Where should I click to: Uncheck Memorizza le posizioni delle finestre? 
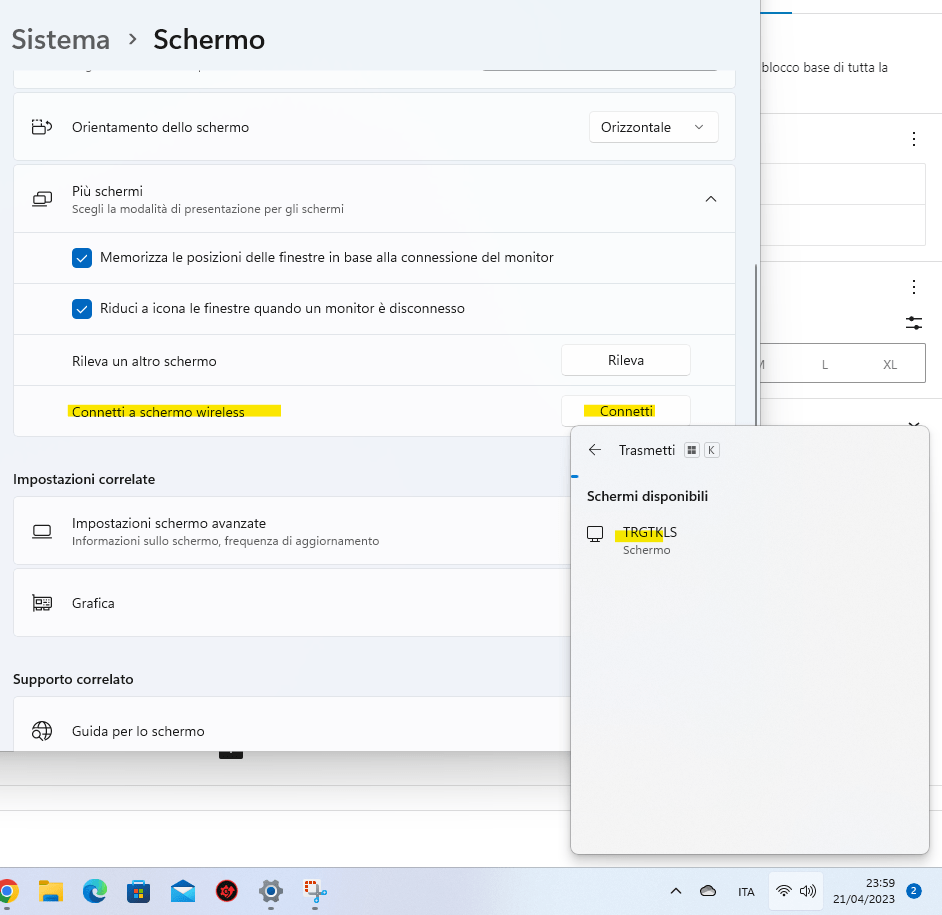(x=82, y=258)
